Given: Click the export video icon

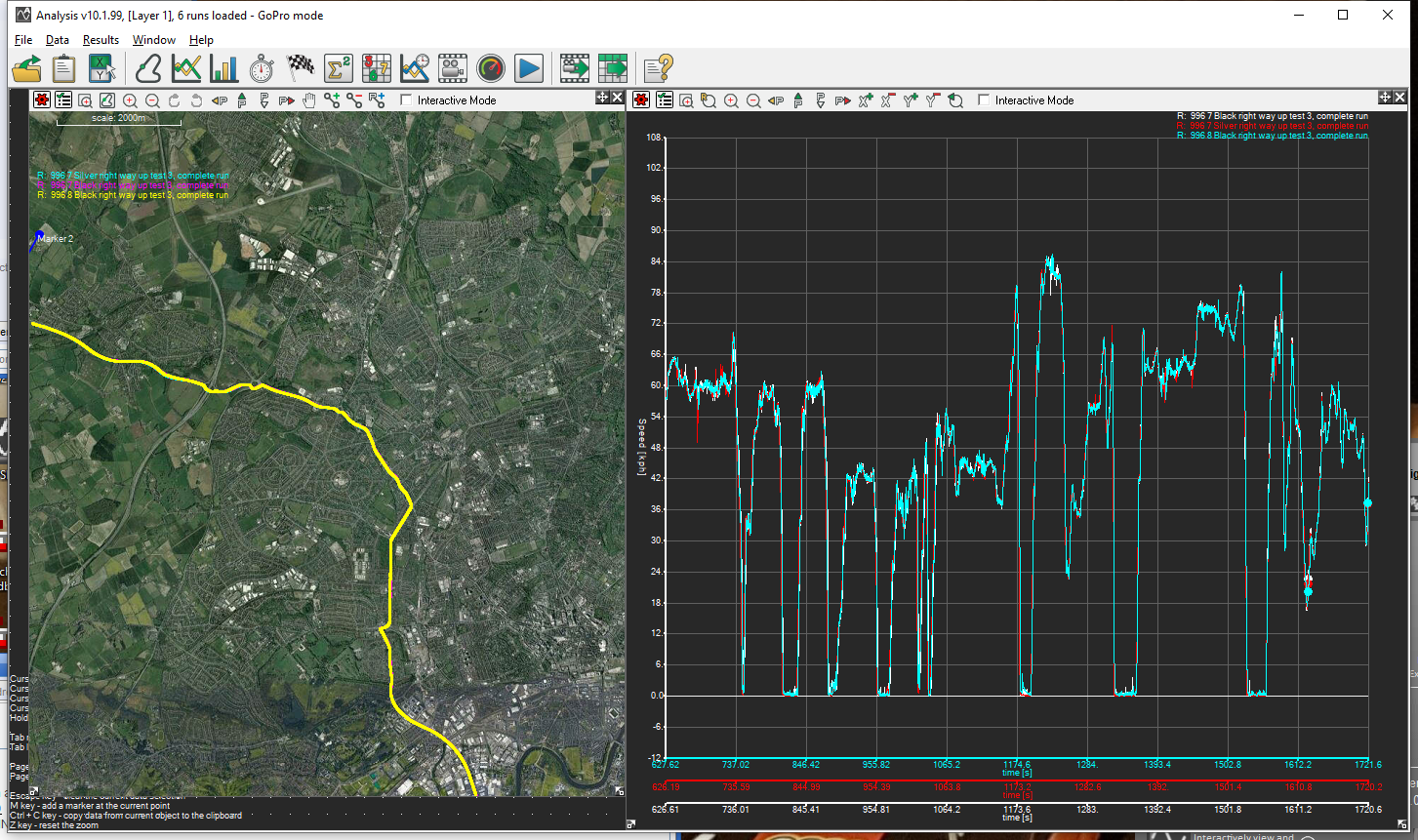Looking at the screenshot, I should (x=575, y=68).
